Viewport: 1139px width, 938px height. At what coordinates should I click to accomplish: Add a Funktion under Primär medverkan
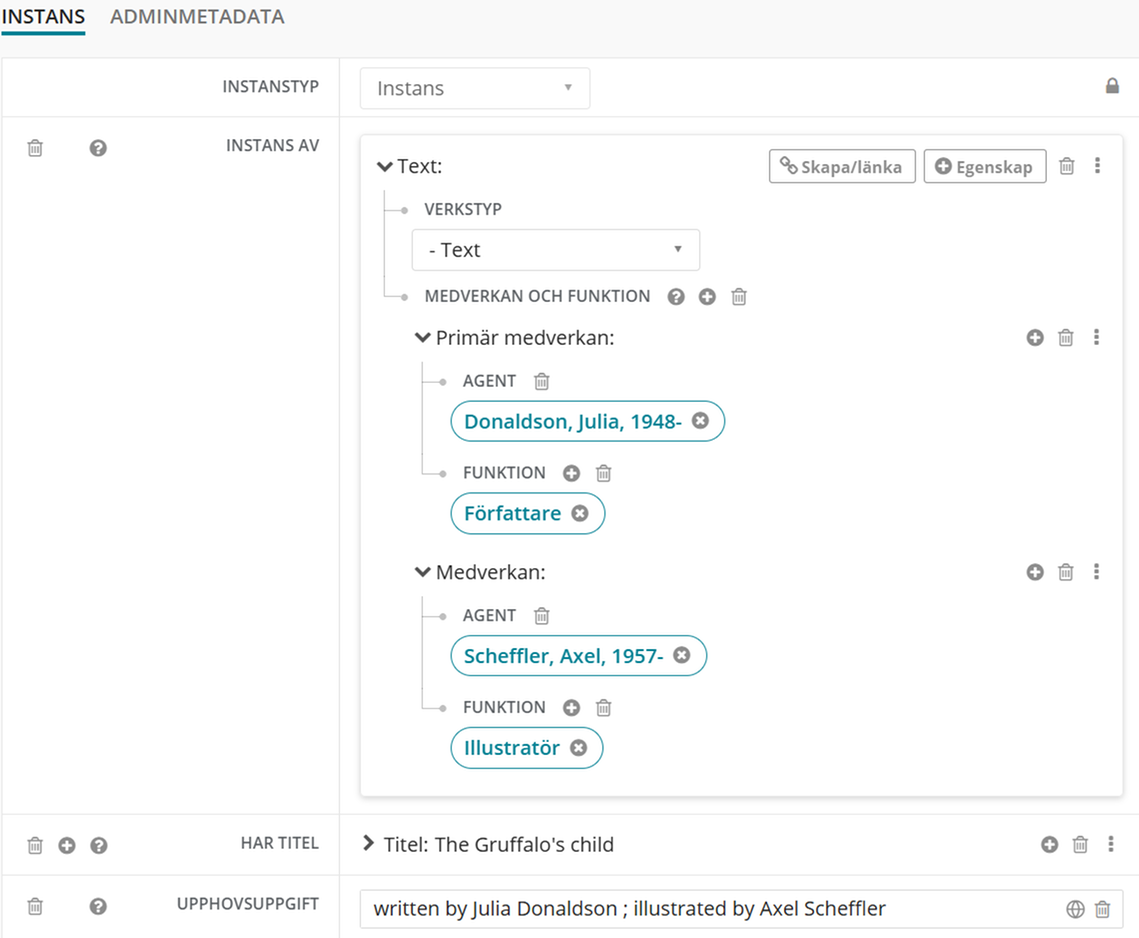(x=571, y=473)
